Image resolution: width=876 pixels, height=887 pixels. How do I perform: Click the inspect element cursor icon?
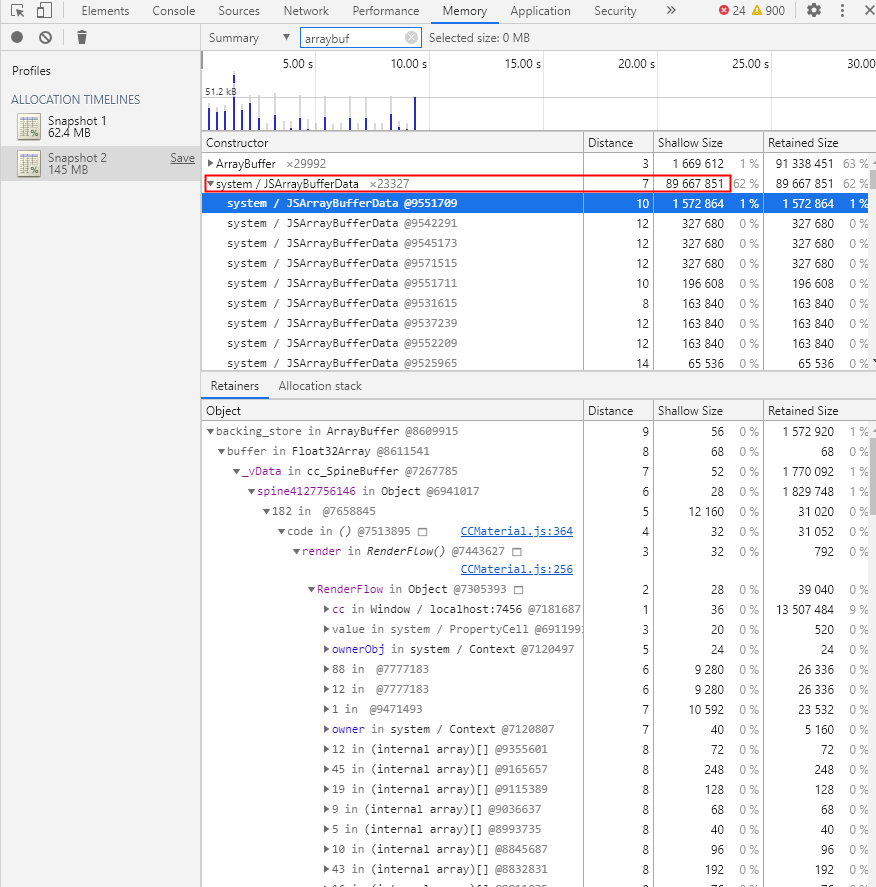(17, 11)
